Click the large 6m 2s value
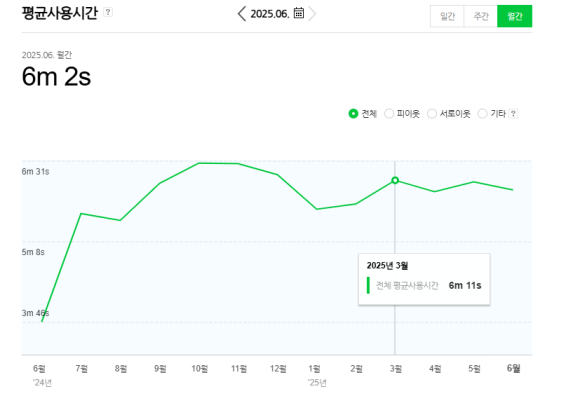 point(56,77)
